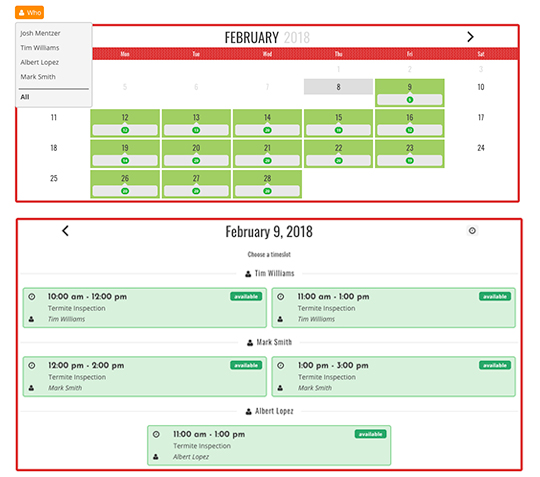Select Mark Smith in the Who list

coord(38,76)
